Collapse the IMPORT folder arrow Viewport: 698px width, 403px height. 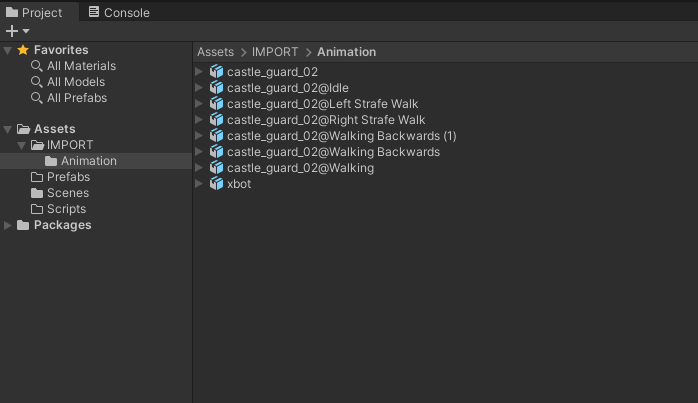coord(23,145)
